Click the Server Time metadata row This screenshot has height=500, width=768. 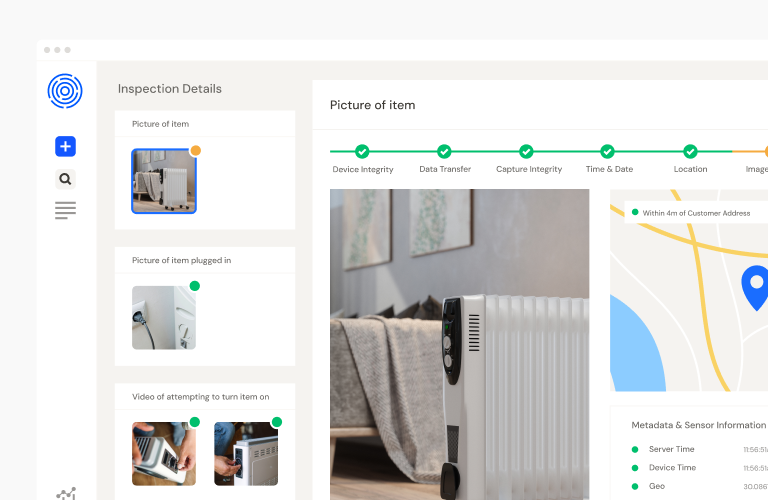699,449
